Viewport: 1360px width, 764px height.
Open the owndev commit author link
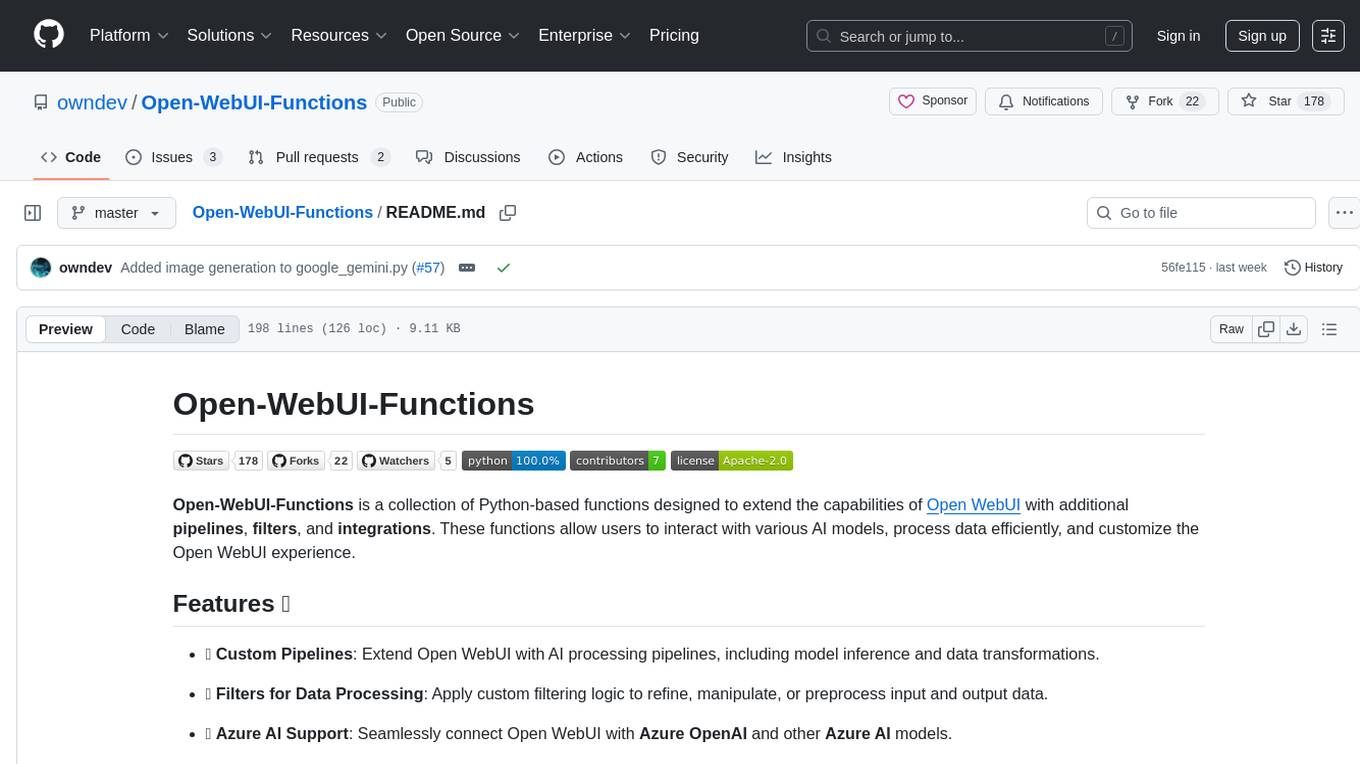tap(85, 268)
